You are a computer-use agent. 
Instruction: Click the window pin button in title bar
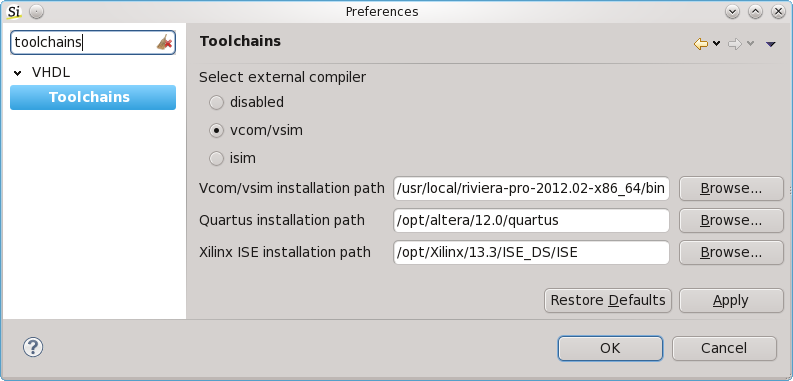point(36,12)
